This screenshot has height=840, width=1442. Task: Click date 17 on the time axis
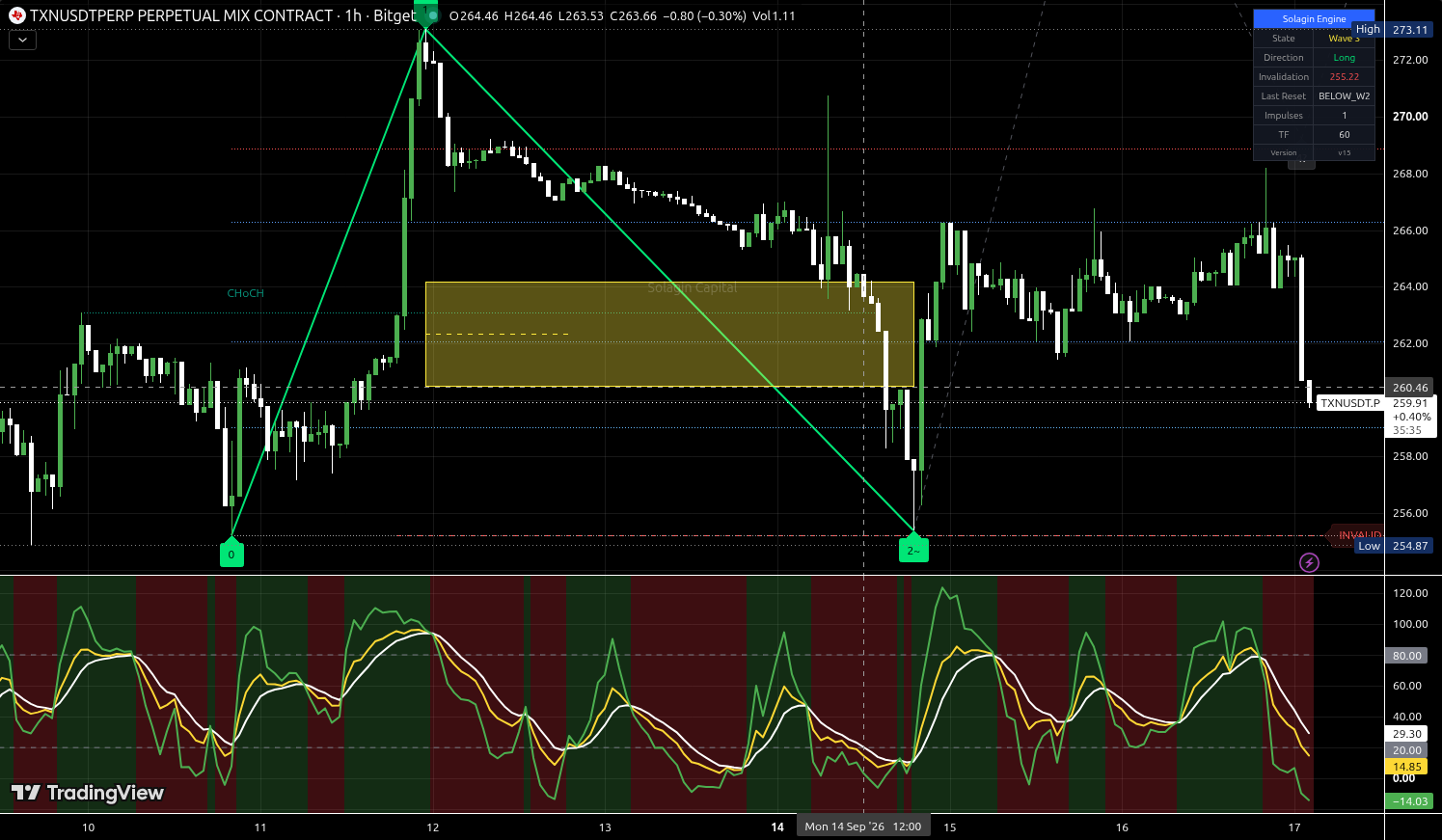tap(1294, 827)
